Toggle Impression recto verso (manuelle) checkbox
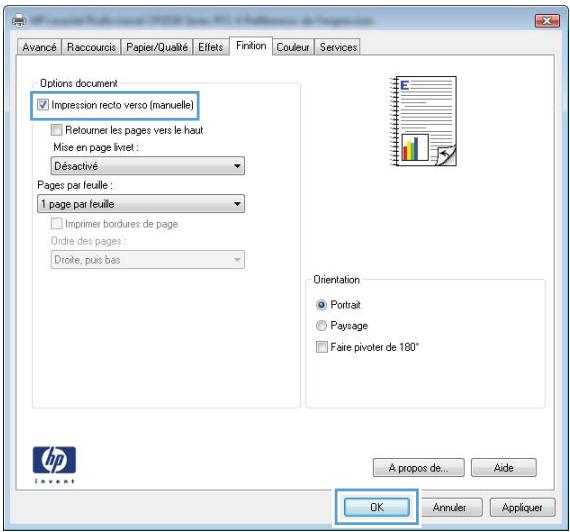This screenshot has height=532, width=570. [43, 105]
